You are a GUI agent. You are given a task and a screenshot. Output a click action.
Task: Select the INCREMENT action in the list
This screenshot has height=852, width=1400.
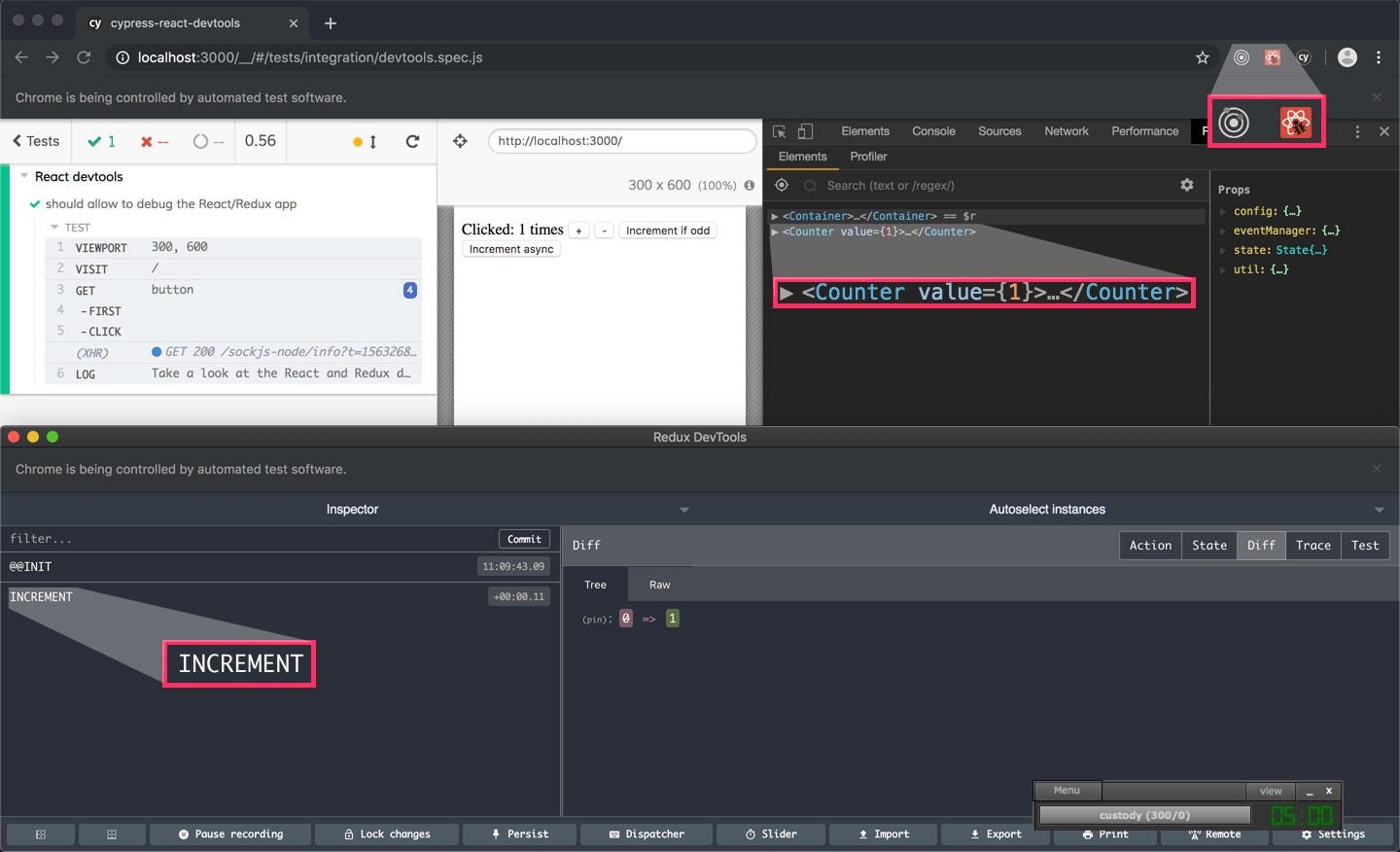click(x=41, y=596)
